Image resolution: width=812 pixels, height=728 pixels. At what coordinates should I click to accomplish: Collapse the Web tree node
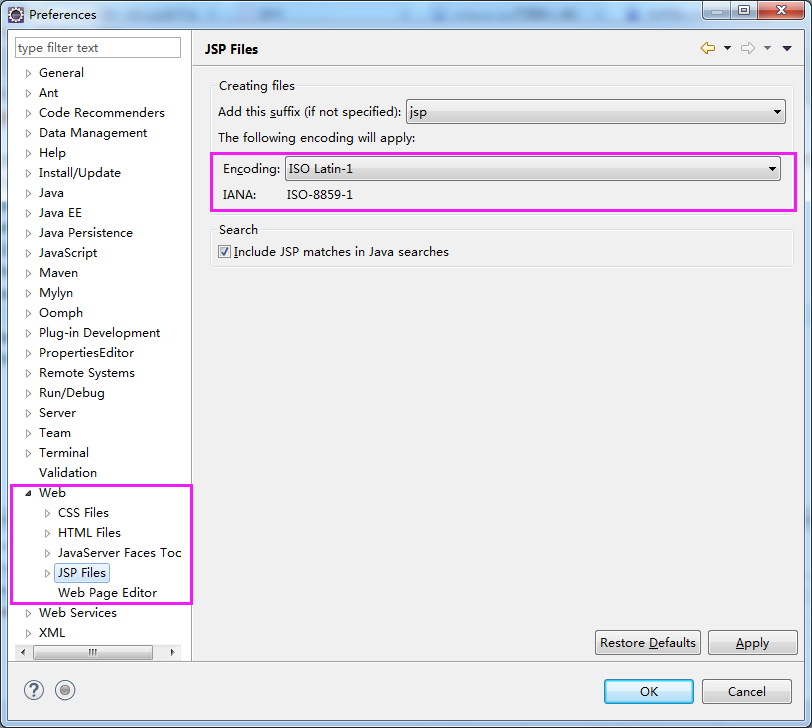click(28, 493)
